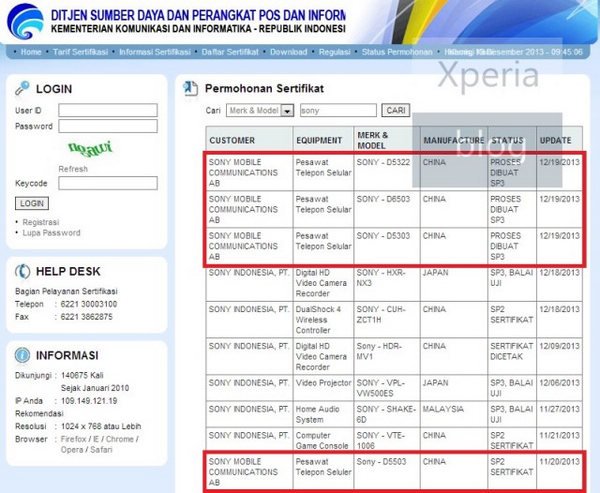Click the IE browser link

click(96, 439)
